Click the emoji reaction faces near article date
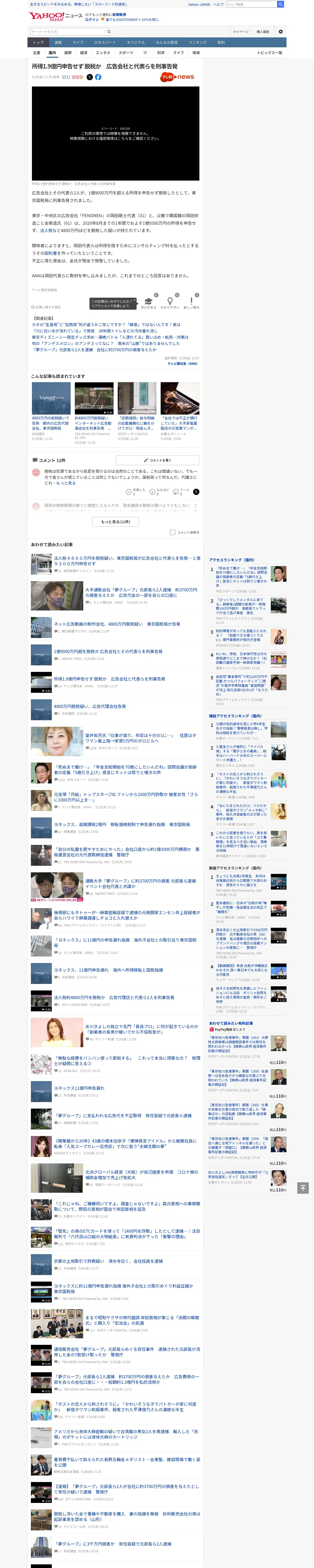The height and width of the screenshot is (1568, 314). (x=78, y=77)
